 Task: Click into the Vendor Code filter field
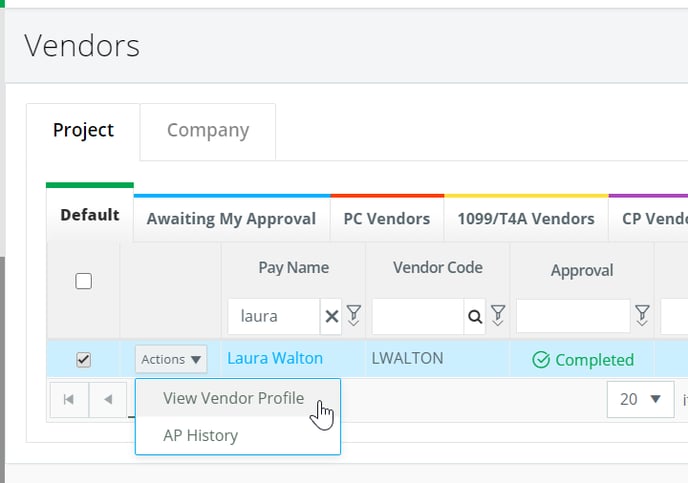tap(418, 316)
